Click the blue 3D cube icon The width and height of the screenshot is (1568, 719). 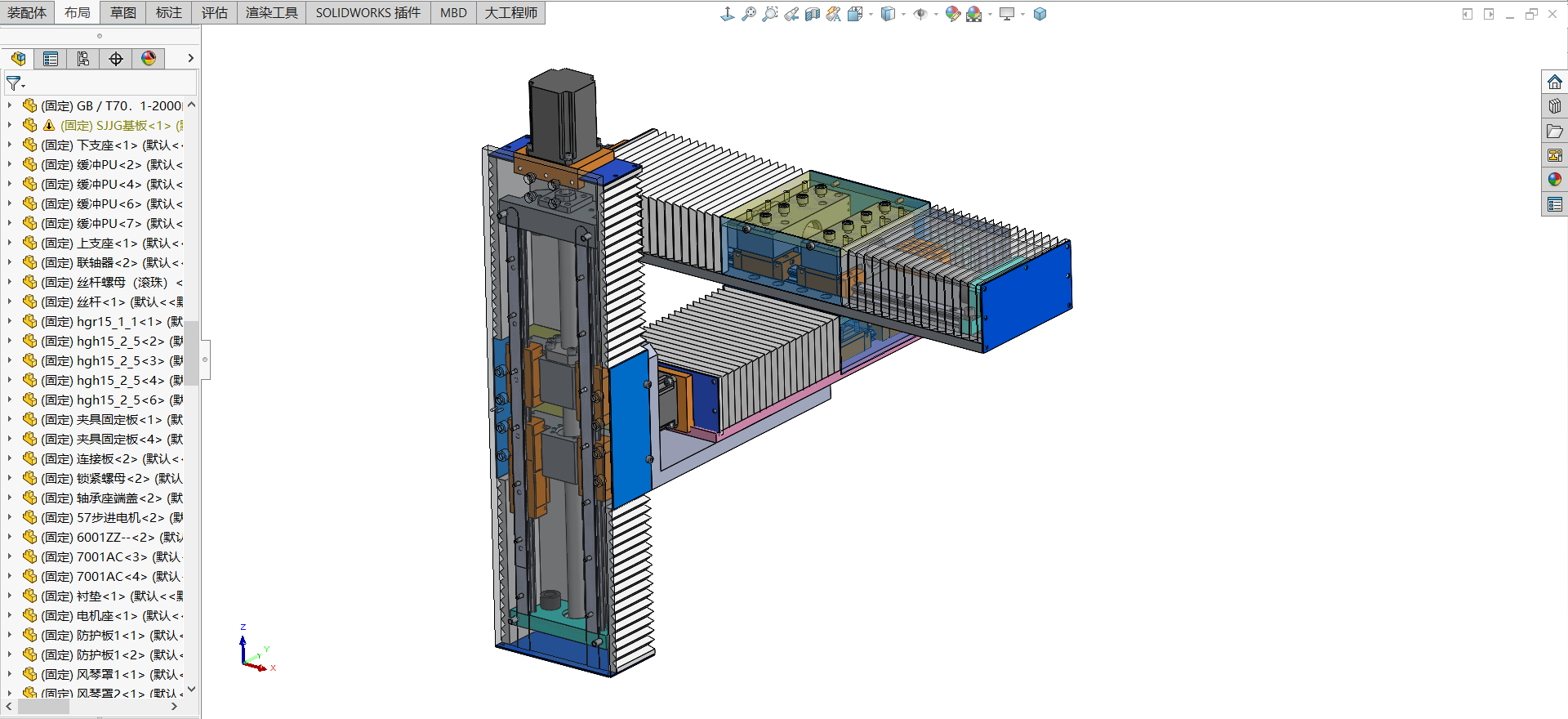(x=1040, y=14)
